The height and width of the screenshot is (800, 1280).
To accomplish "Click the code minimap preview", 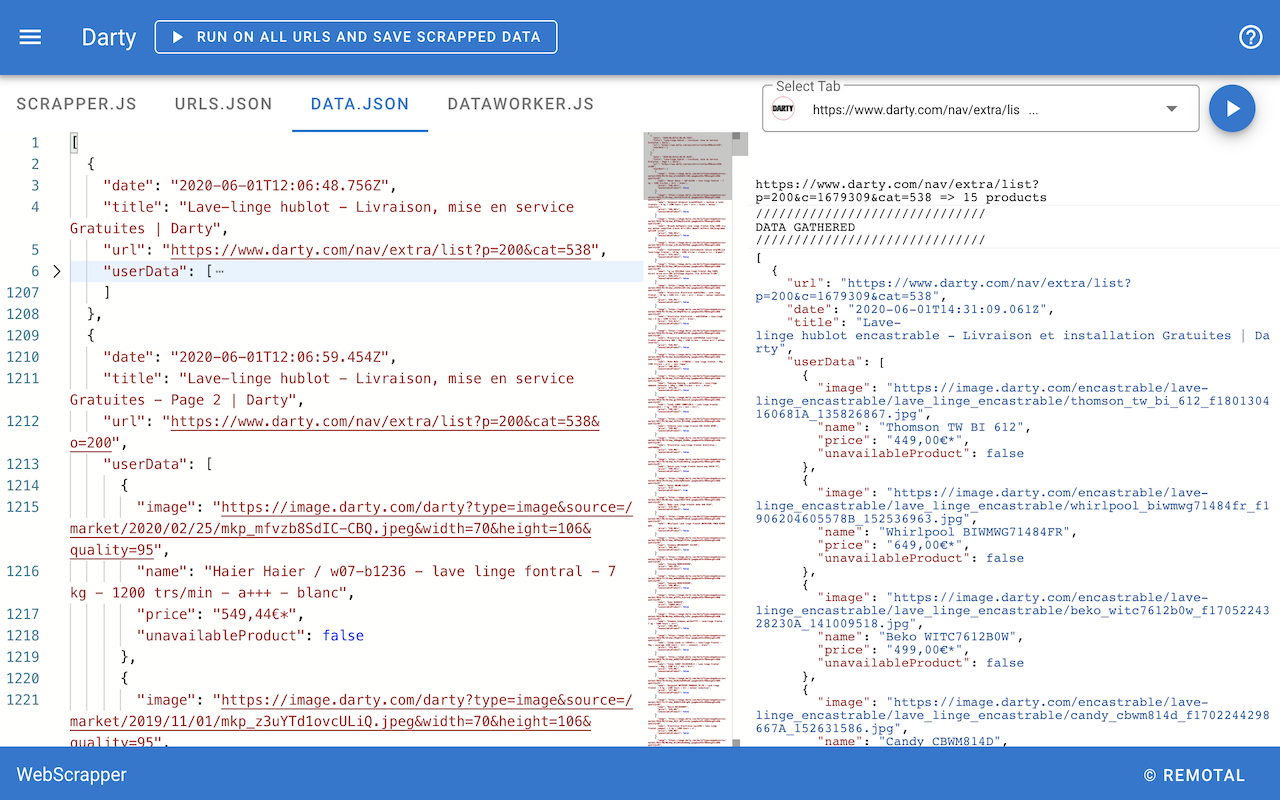I will tap(689, 438).
